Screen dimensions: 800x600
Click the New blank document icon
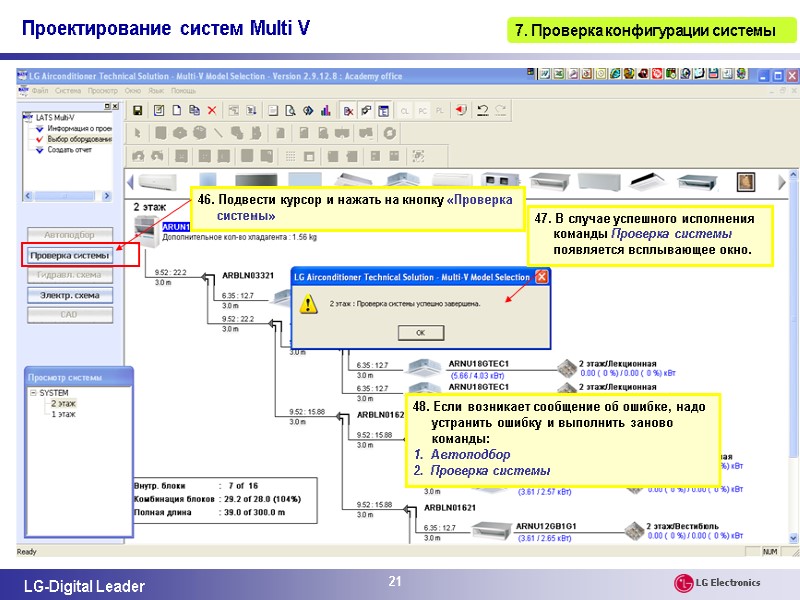[x=177, y=110]
